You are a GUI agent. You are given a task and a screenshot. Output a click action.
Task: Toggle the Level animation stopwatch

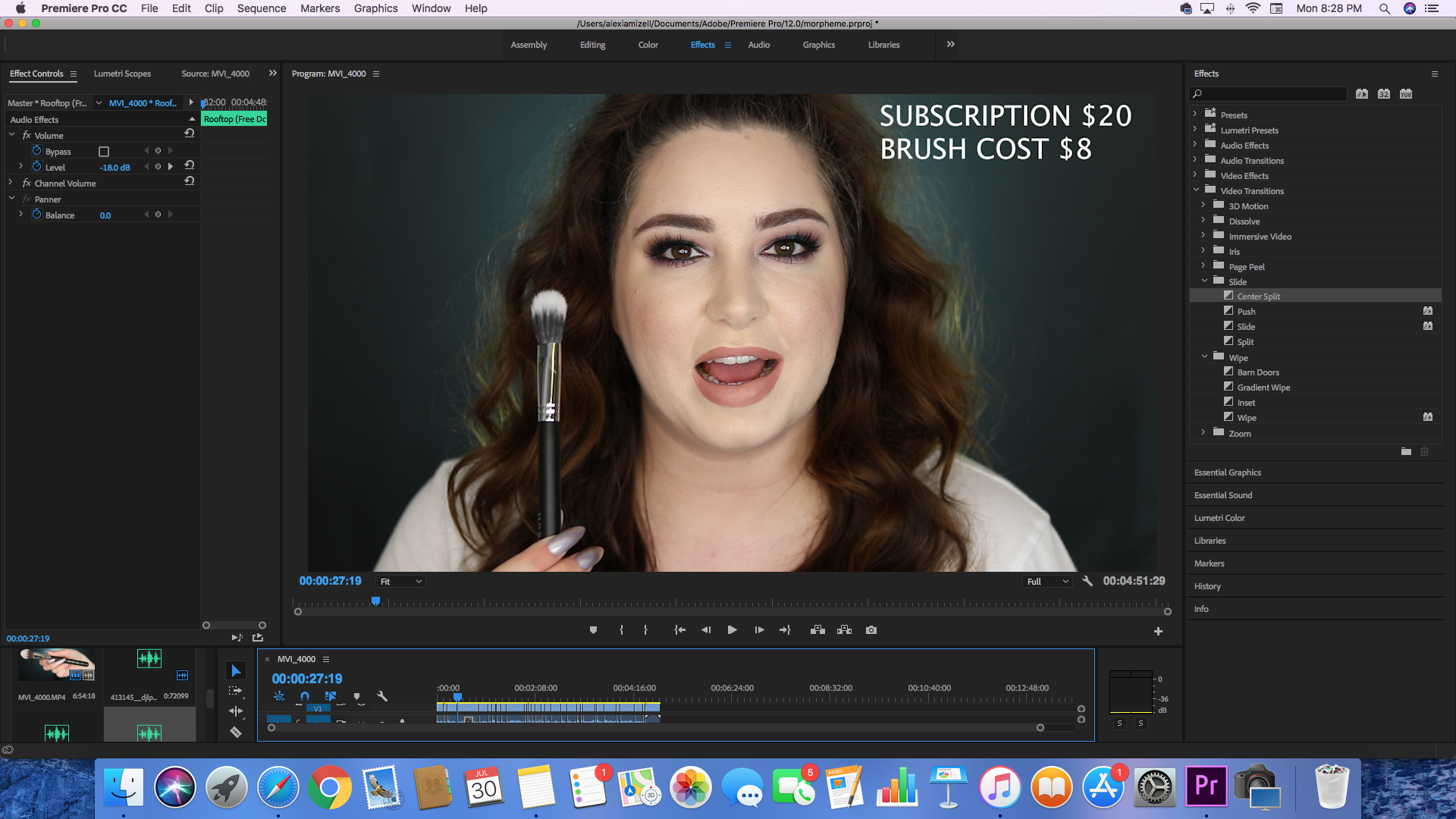(36, 167)
